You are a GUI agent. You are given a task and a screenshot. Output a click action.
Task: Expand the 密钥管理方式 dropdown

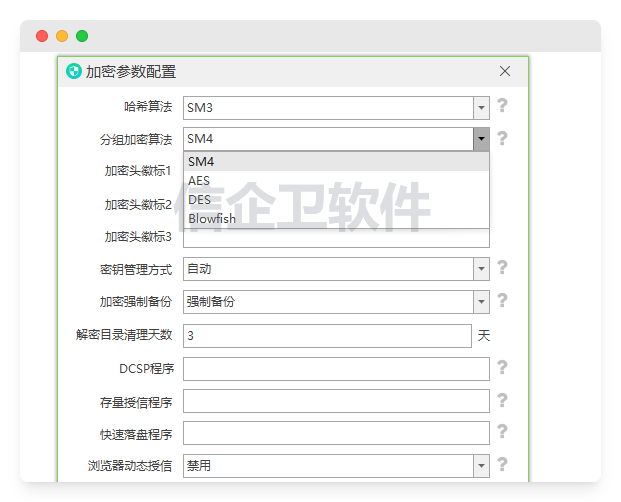pyautogui.click(x=481, y=269)
